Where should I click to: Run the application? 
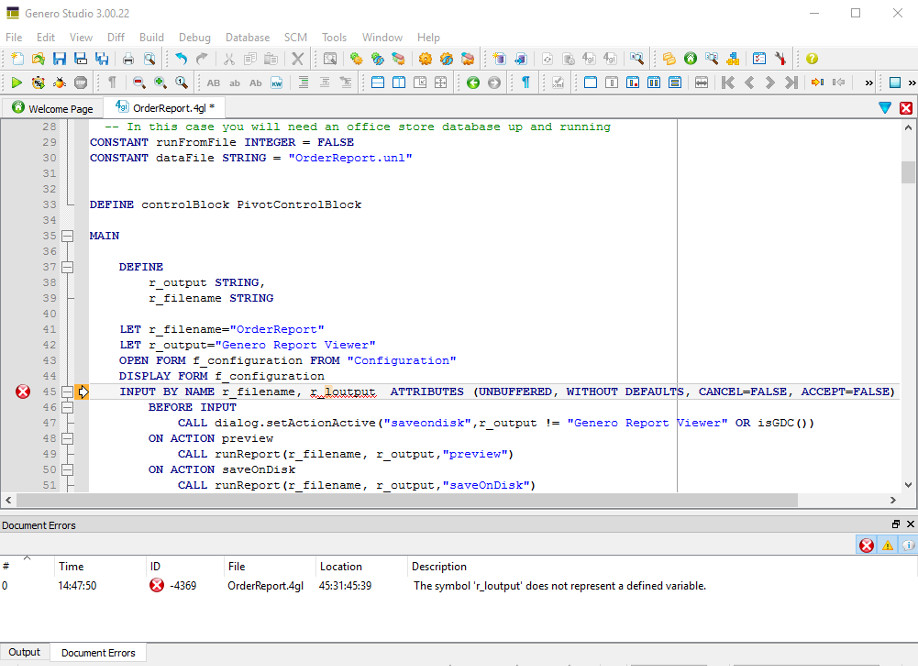coord(17,83)
